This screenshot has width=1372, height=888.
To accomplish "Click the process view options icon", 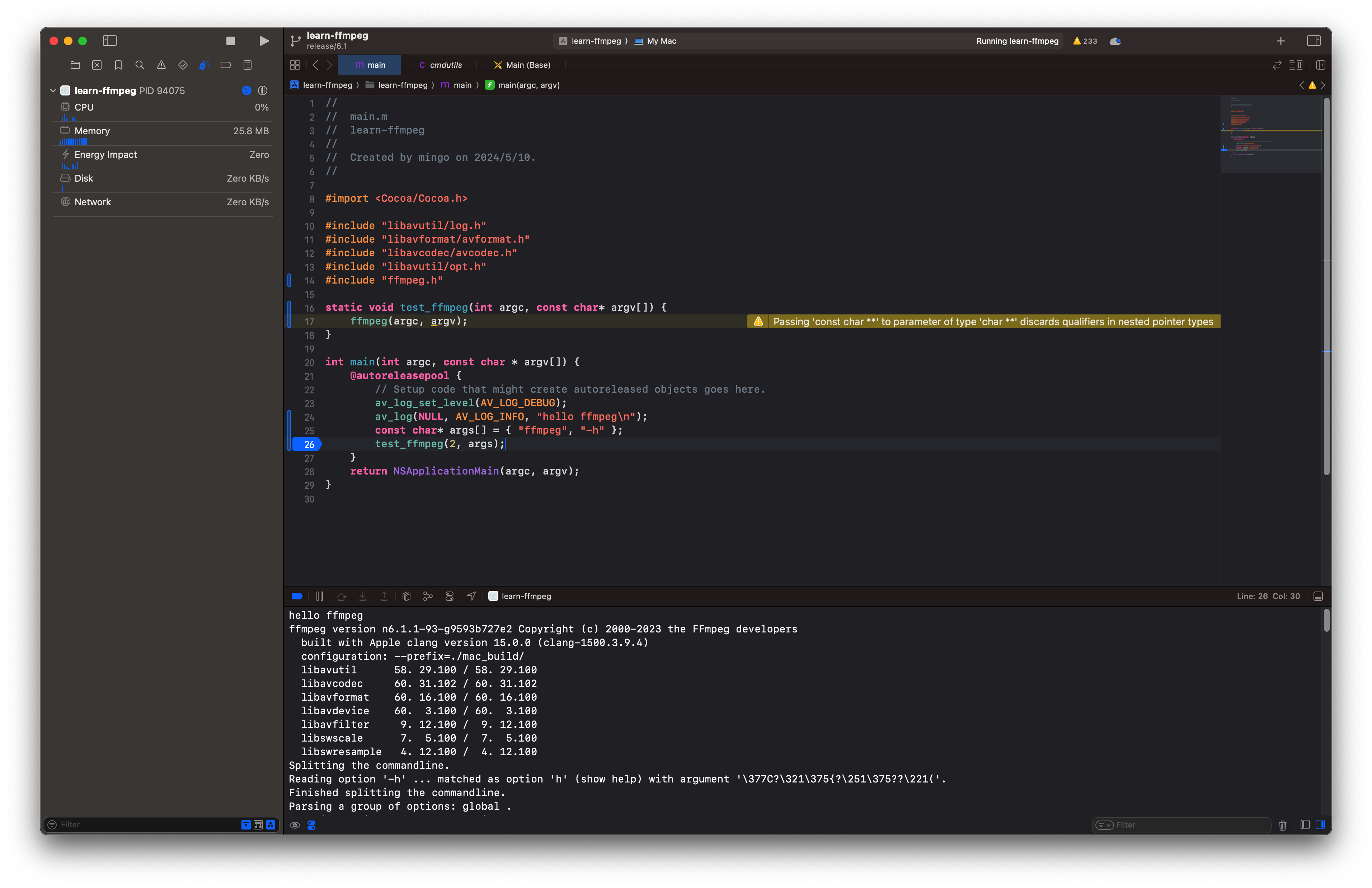I will pos(263,90).
